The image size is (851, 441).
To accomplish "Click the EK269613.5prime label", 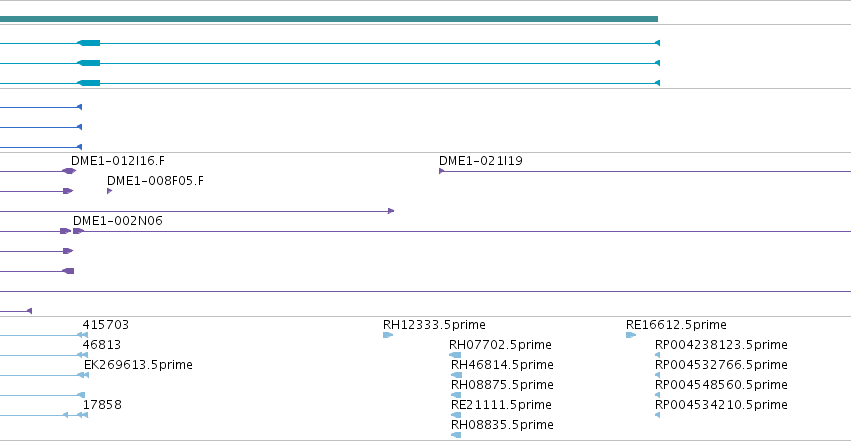I will pos(138,365).
